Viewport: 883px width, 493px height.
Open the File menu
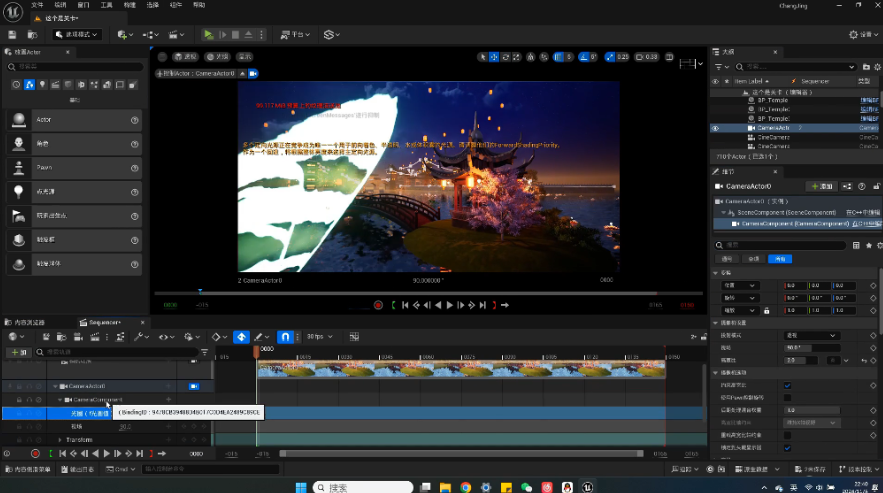tap(37, 5)
